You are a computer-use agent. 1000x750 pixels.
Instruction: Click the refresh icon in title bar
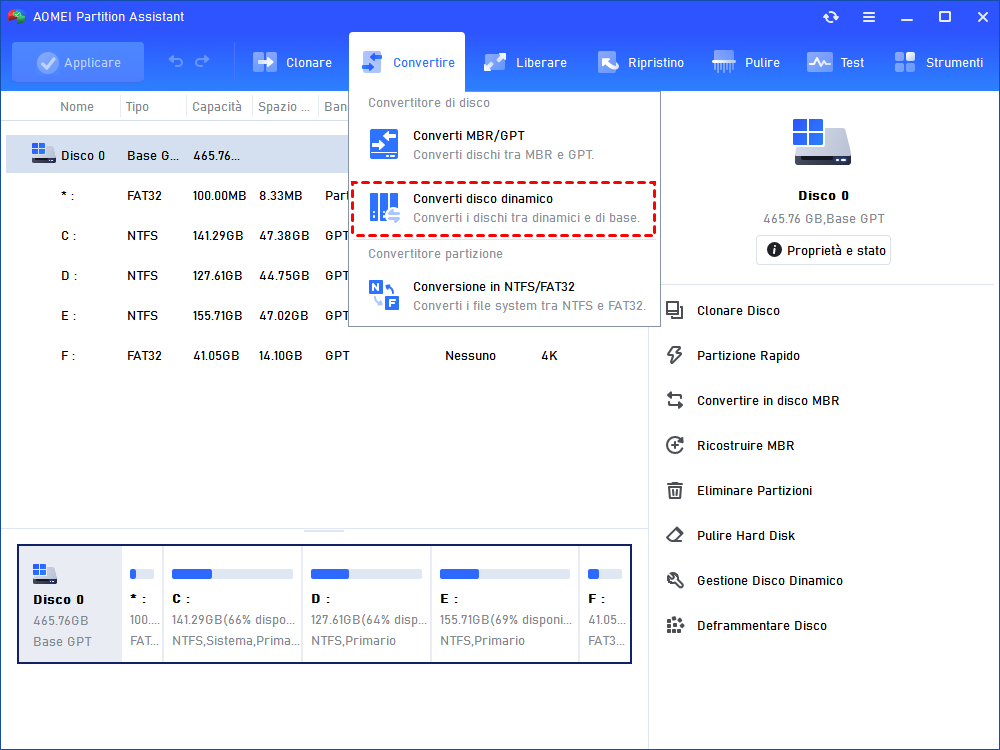point(830,17)
